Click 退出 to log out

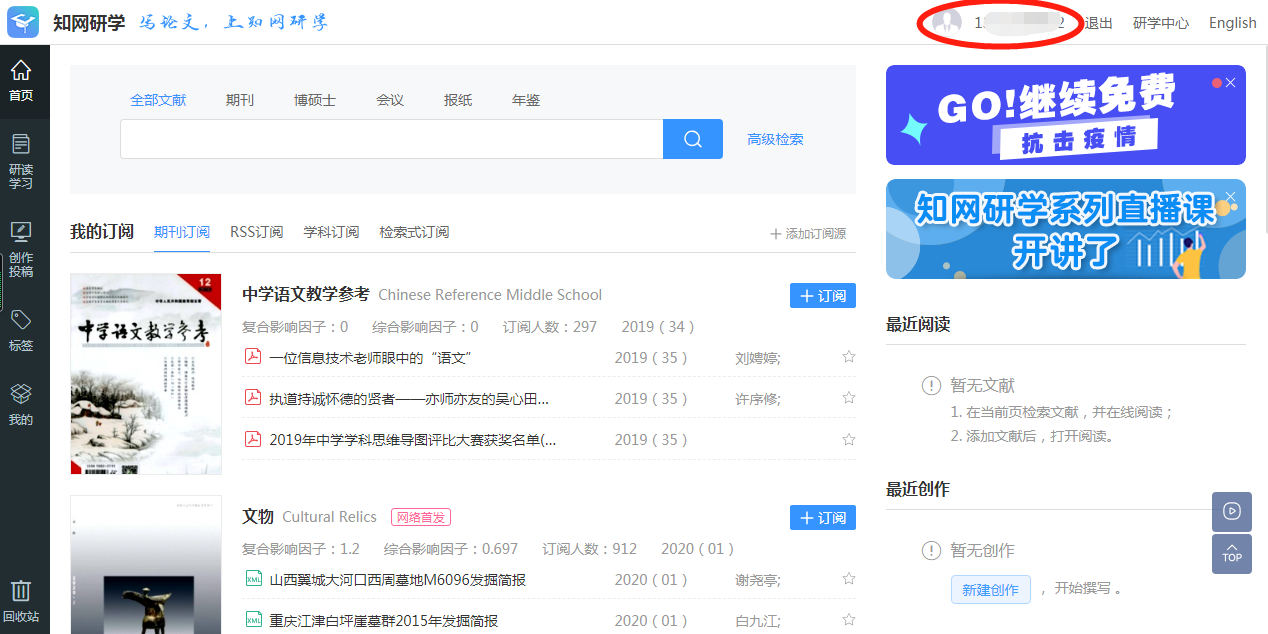tap(1099, 23)
